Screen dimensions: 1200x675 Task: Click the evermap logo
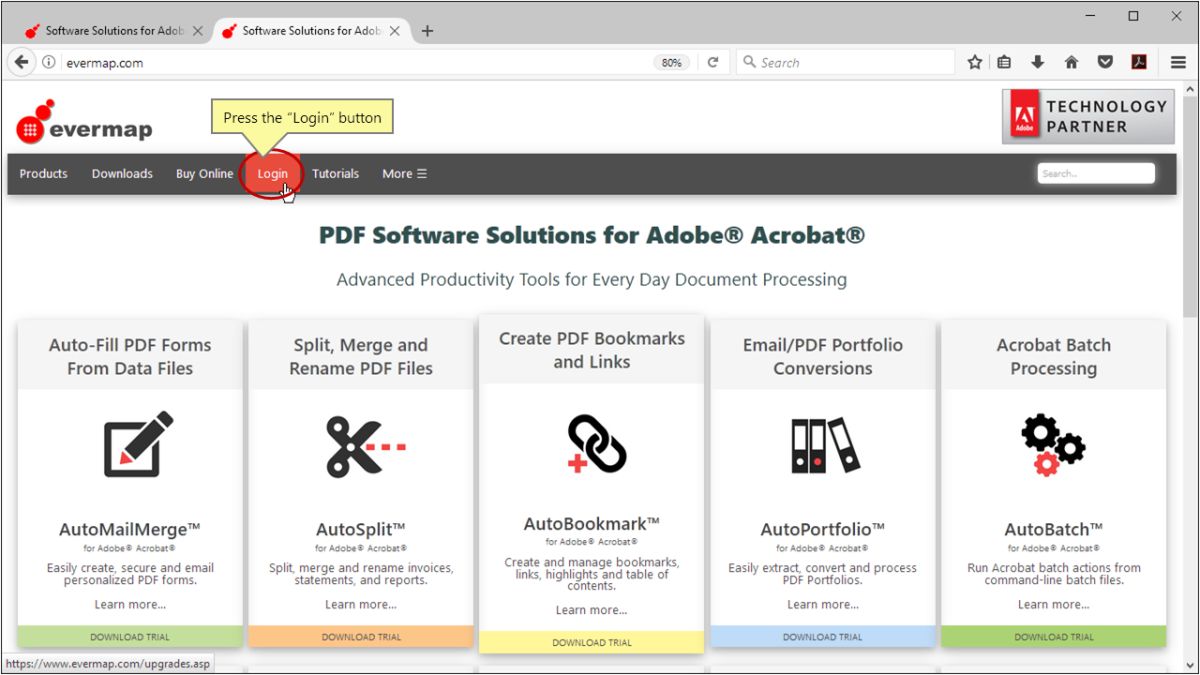click(x=84, y=122)
